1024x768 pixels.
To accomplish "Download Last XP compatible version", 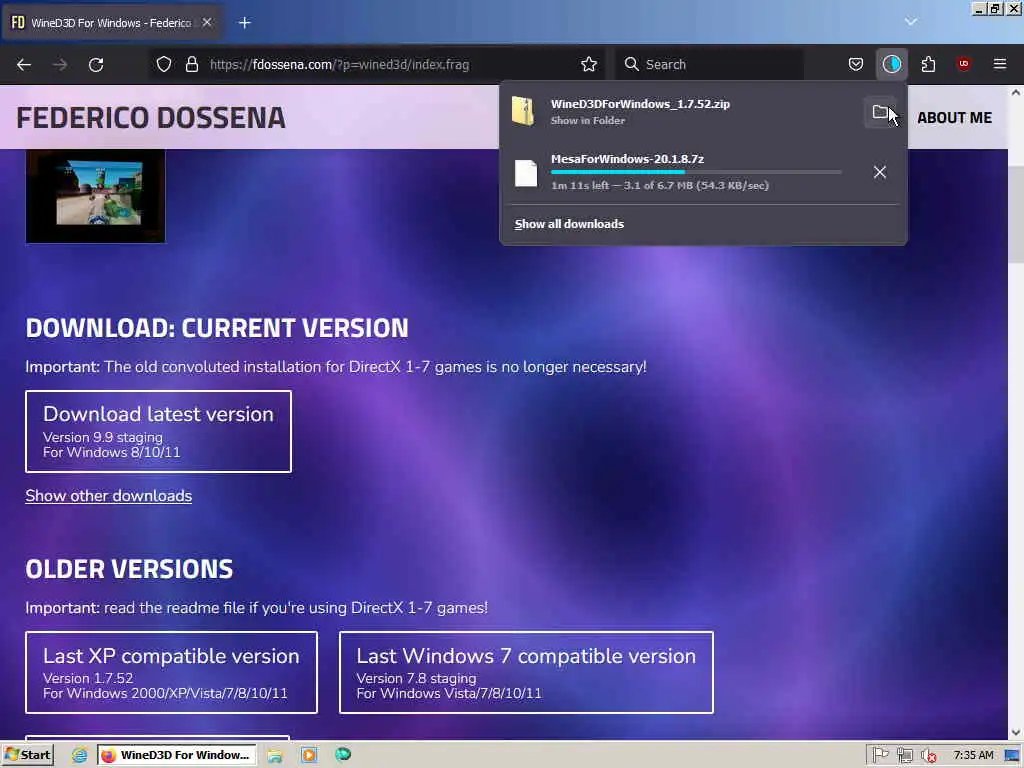I will click(171, 672).
